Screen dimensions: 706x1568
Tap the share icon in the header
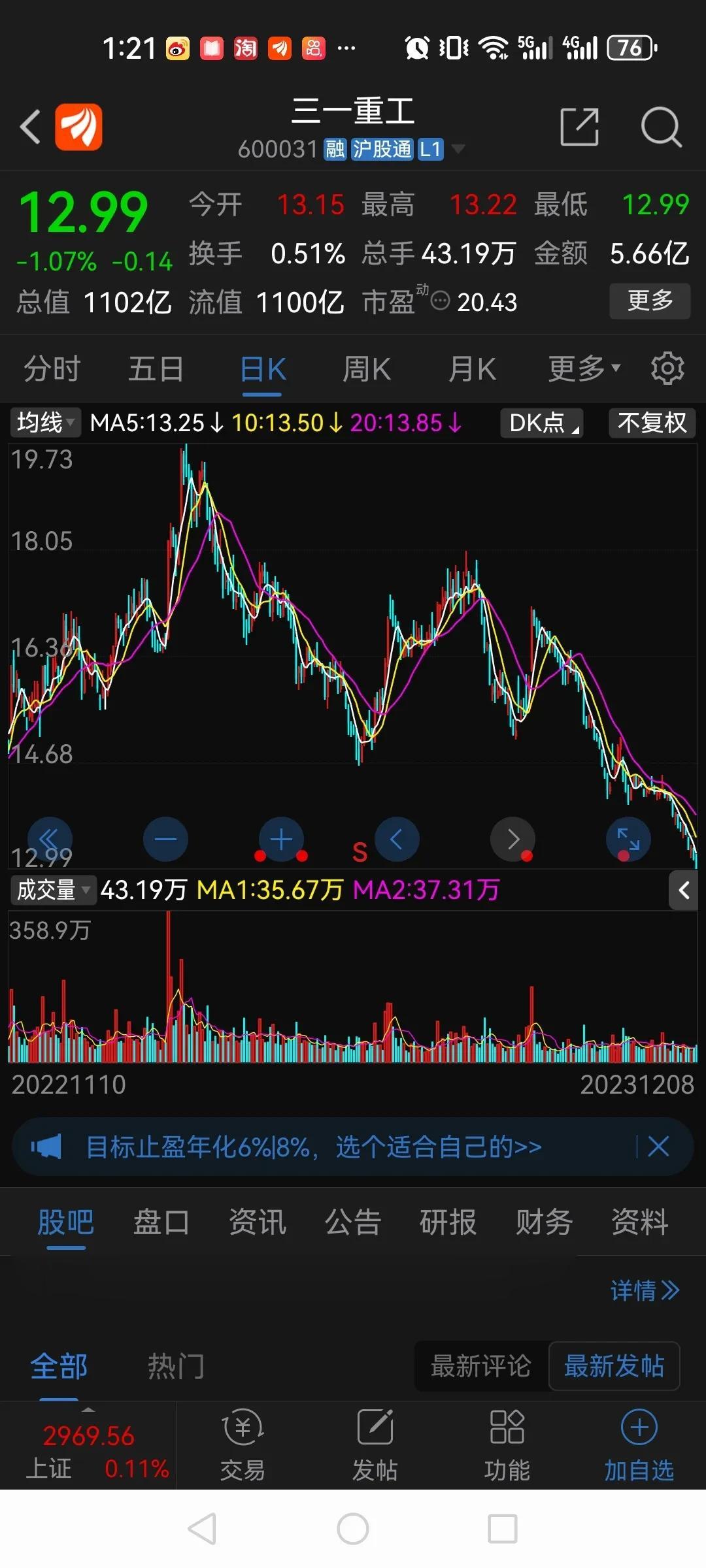click(x=580, y=127)
